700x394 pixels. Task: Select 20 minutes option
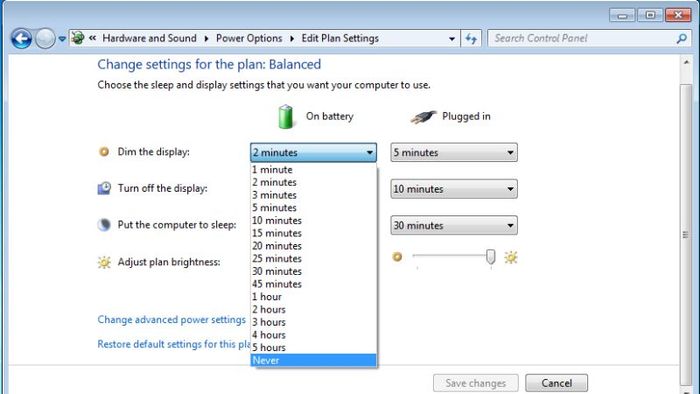pos(313,246)
